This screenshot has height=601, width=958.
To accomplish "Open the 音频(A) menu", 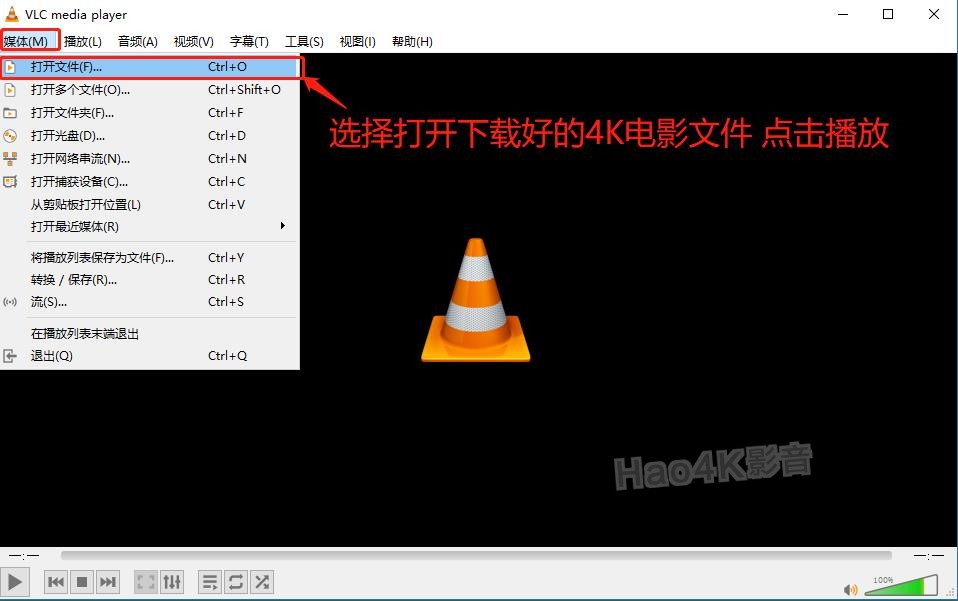I will tap(137, 42).
